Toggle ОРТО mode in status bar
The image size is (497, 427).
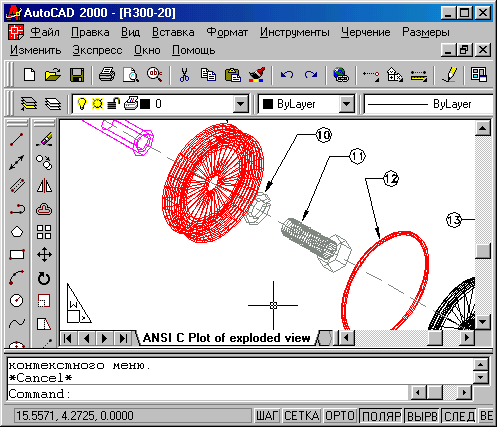click(340, 416)
